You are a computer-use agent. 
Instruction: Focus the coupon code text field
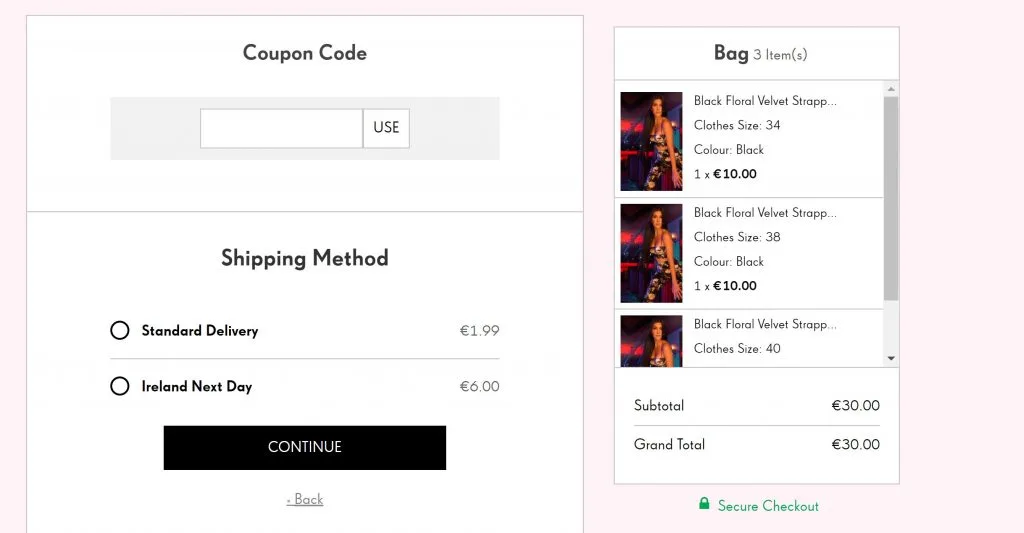[x=281, y=128]
